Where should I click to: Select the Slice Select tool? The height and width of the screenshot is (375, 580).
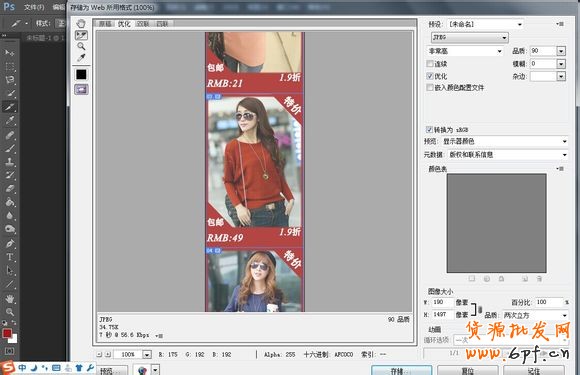coord(81,35)
